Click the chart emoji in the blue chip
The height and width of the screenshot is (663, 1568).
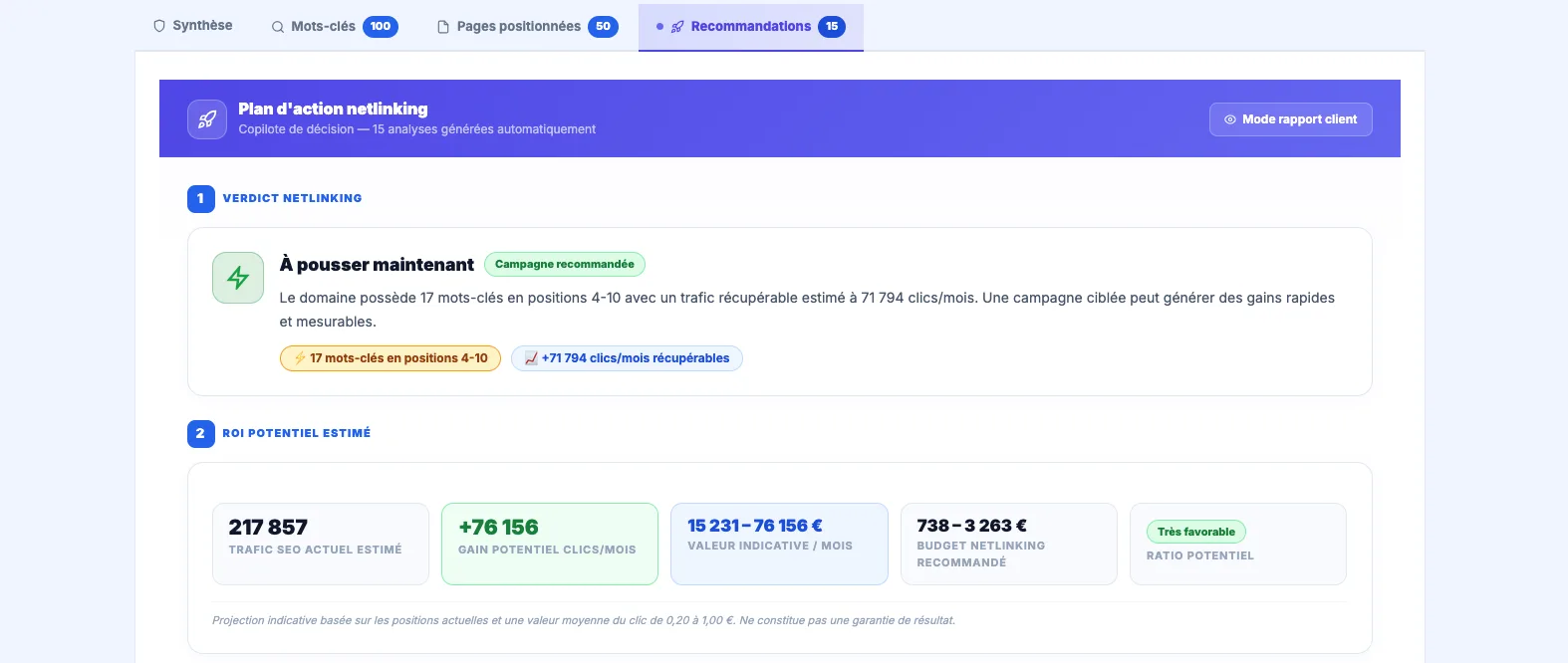tap(531, 358)
